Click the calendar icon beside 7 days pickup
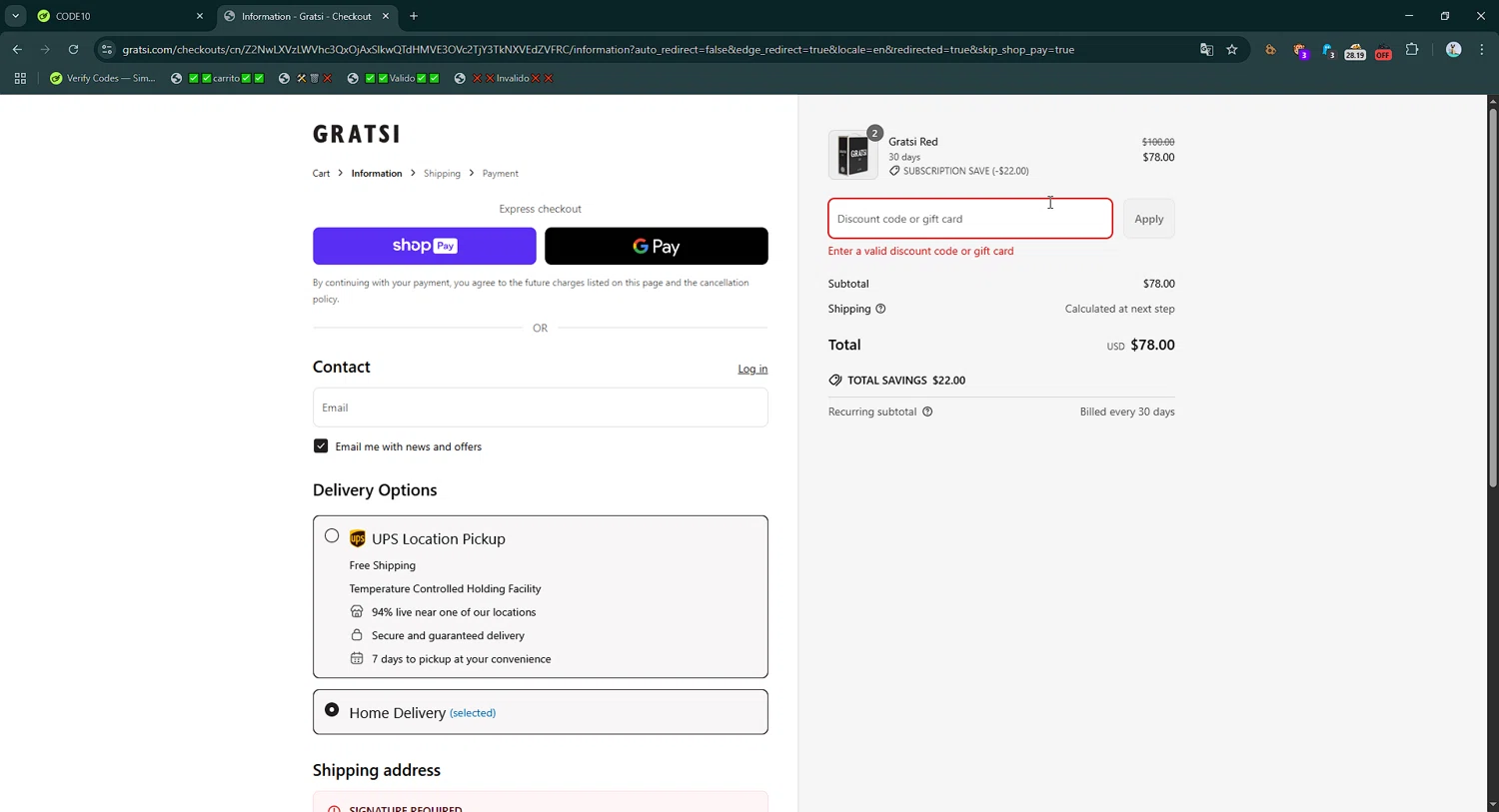 point(357,658)
